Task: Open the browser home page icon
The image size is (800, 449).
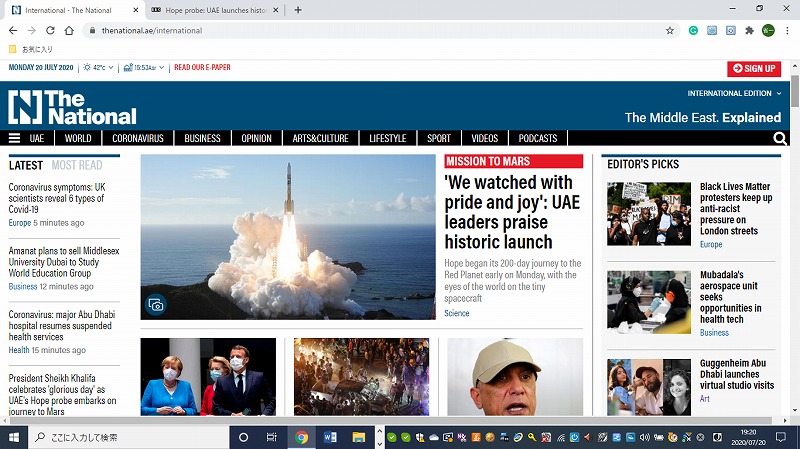Action: click(x=69, y=31)
